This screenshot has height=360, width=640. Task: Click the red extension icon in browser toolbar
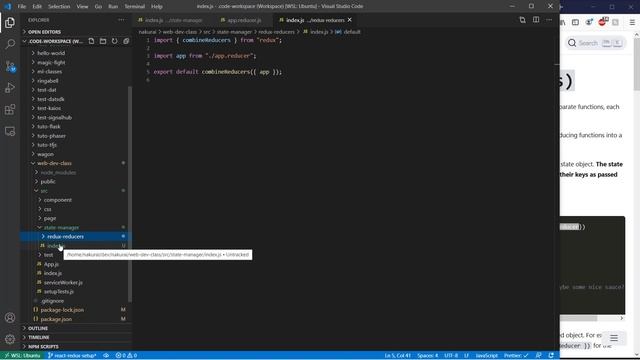[x=602, y=22]
